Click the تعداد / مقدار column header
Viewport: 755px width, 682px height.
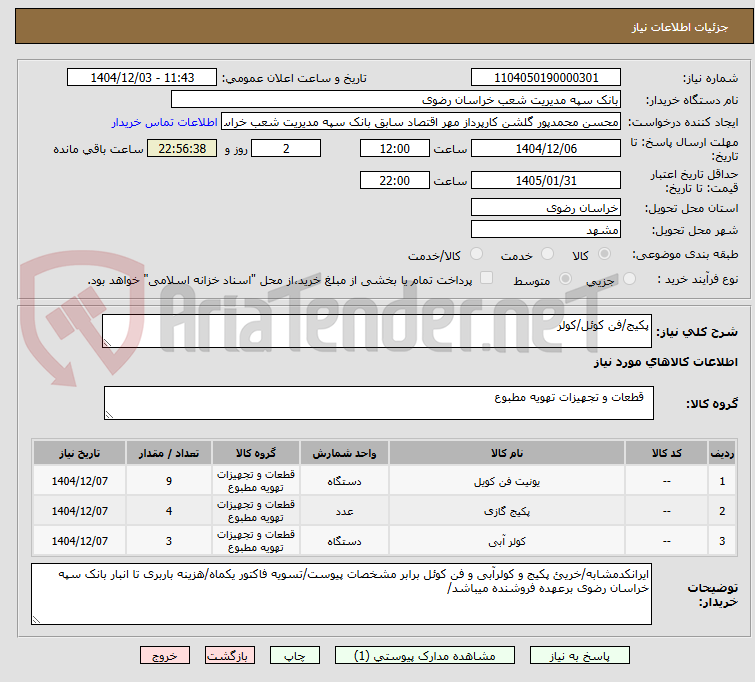coord(169,453)
